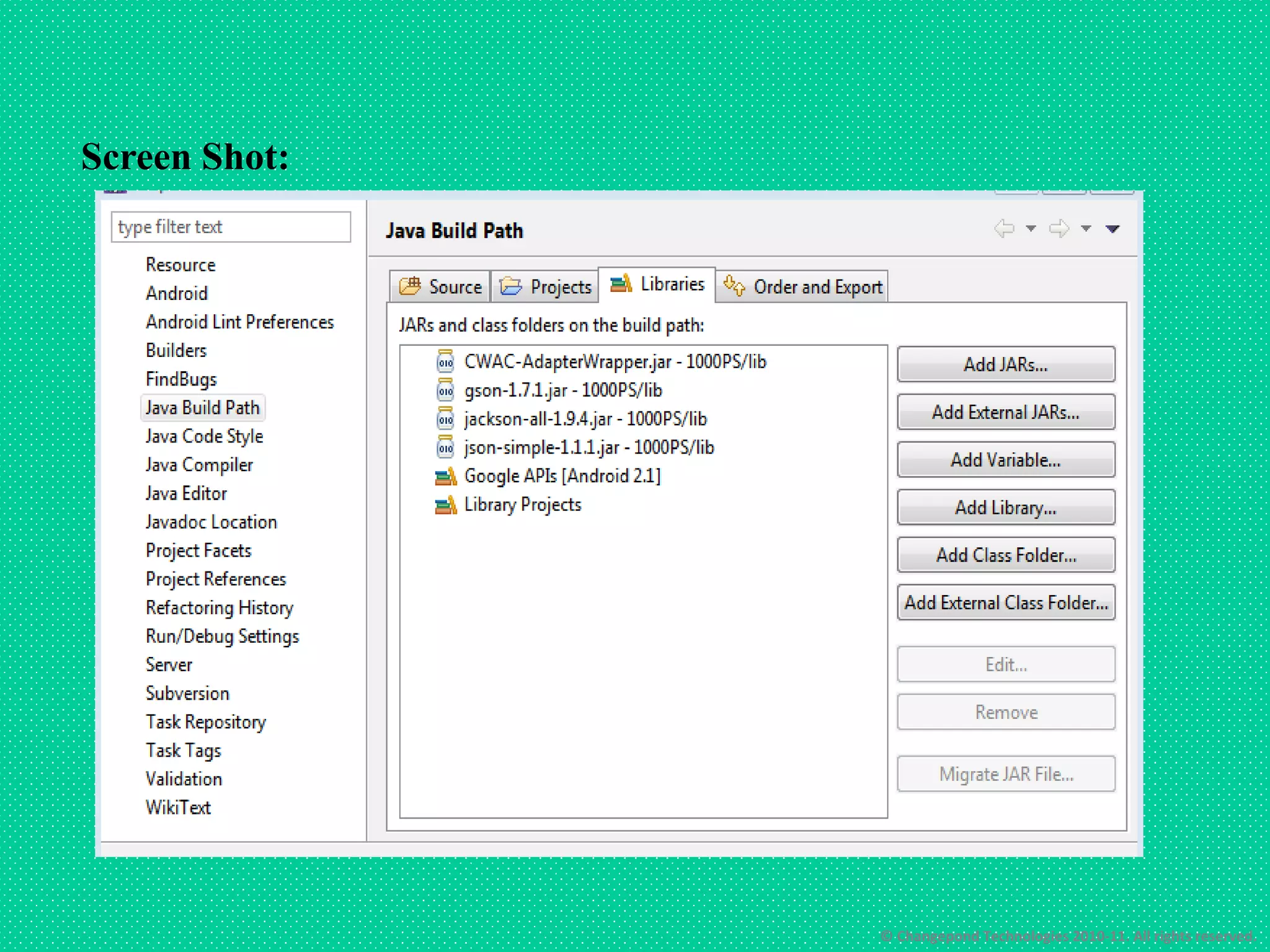Select the Library Projects entry
1270x952 pixels.
pos(523,505)
